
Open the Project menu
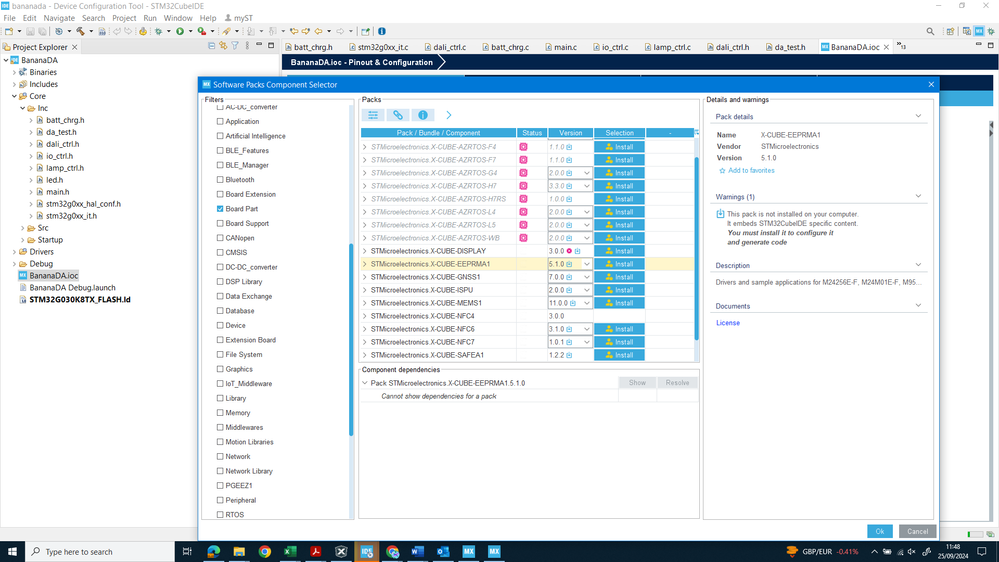point(124,18)
